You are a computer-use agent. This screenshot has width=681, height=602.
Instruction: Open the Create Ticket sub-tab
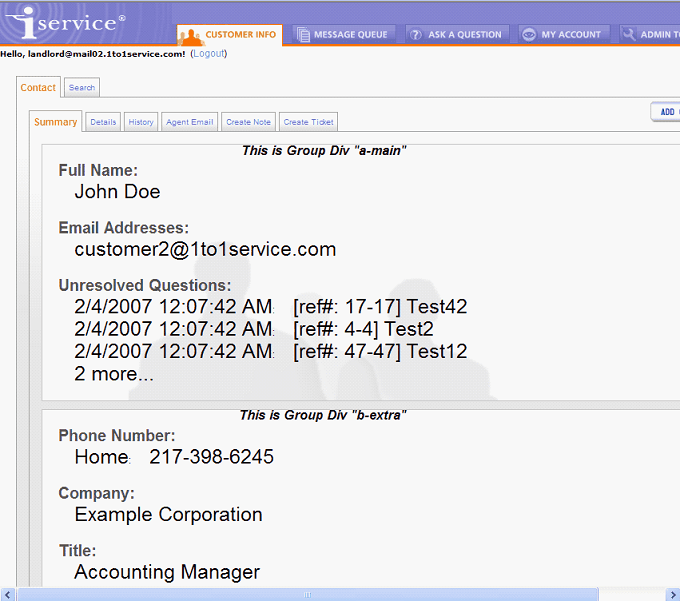pos(308,122)
